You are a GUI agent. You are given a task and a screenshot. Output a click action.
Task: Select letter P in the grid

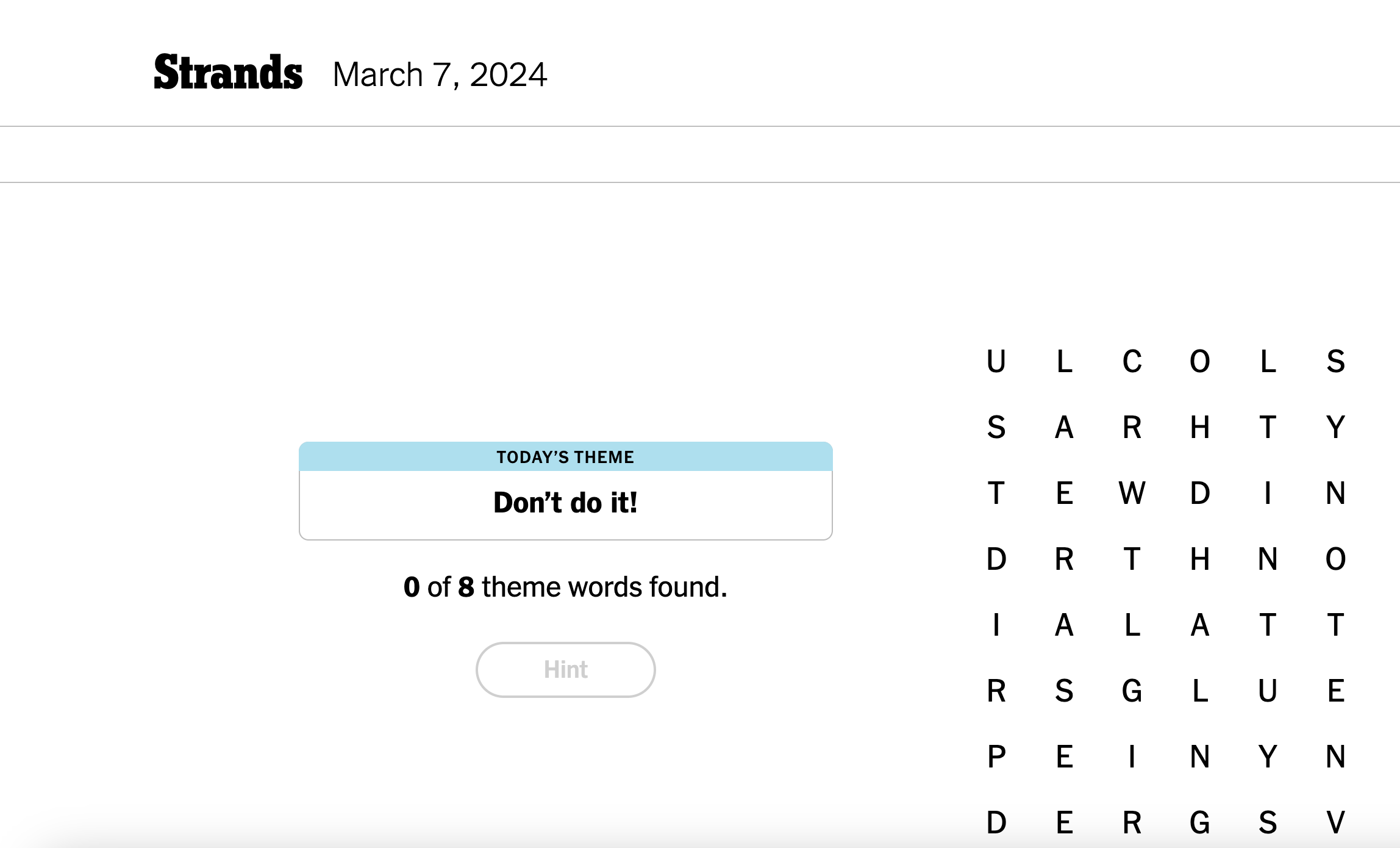[996, 756]
